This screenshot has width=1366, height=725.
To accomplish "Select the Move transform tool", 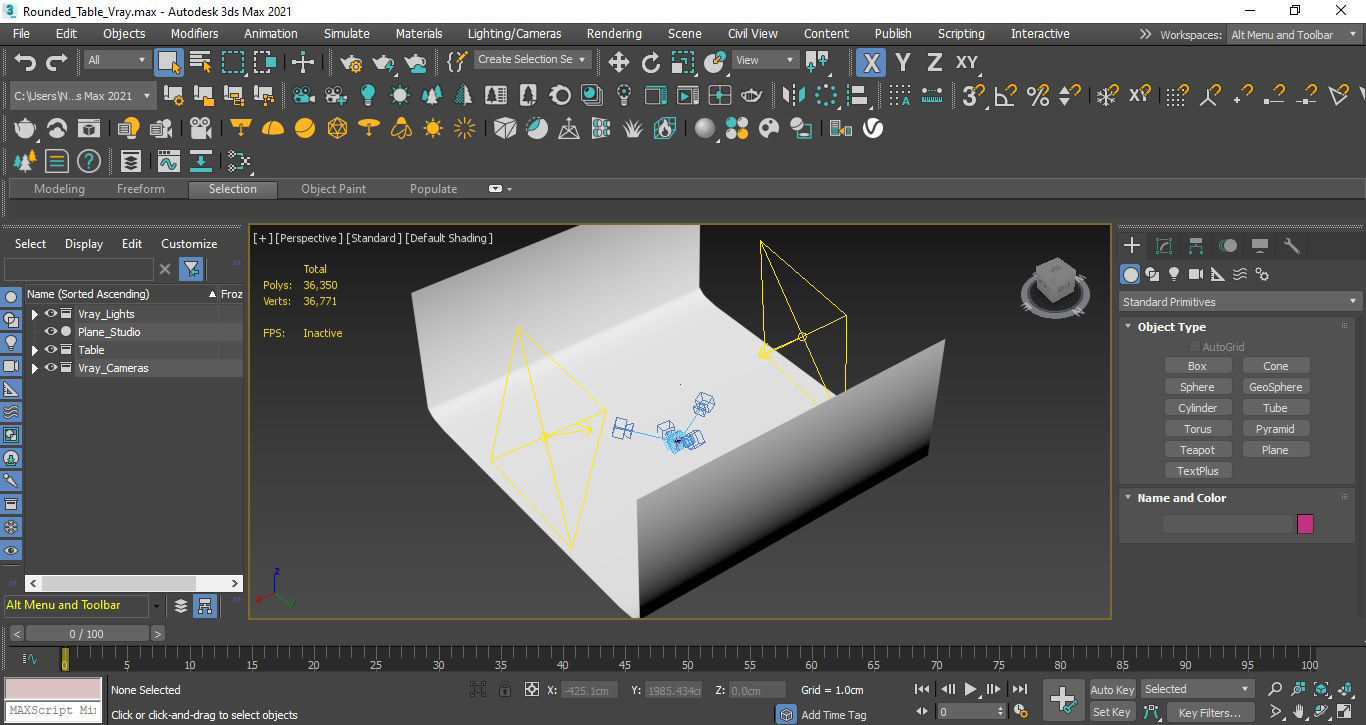I will [x=619, y=62].
